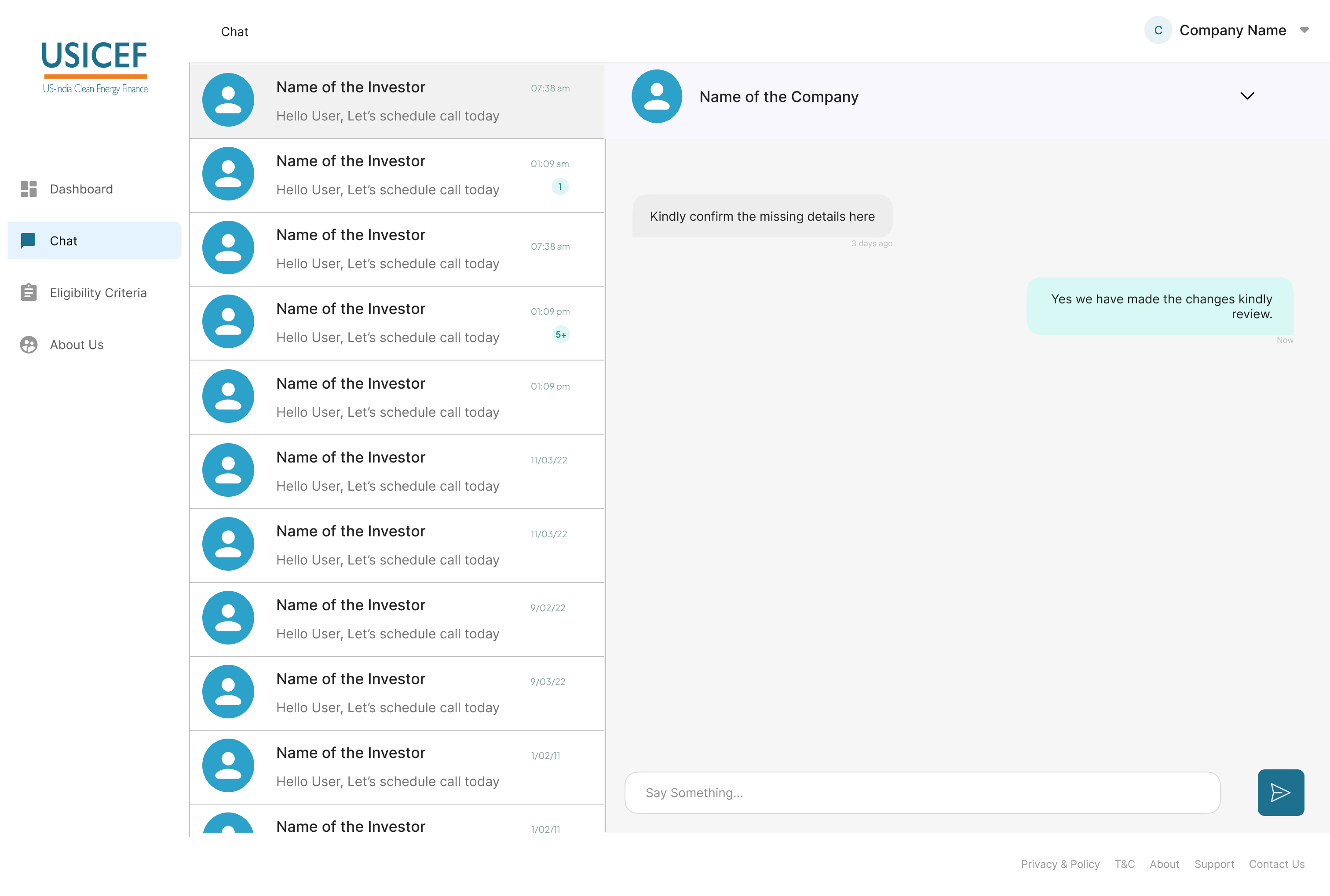Expand the chat header chevron
1330x896 pixels.
tap(1247, 96)
